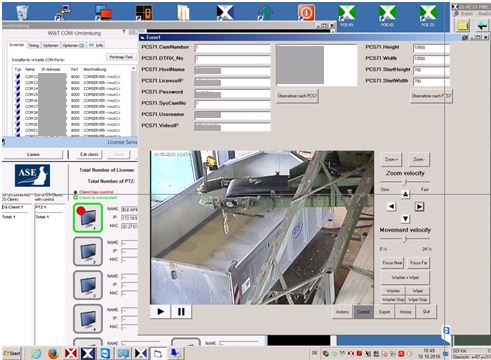The height and width of the screenshot is (360, 491).
Task: Click the Edit clients button
Action: tap(89, 154)
